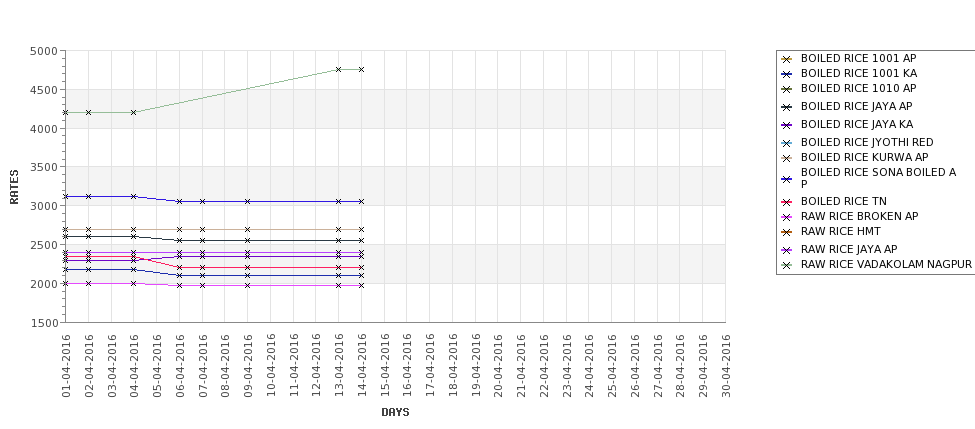Click the 30-04-2016 date label
975x429 pixels.
(726, 366)
